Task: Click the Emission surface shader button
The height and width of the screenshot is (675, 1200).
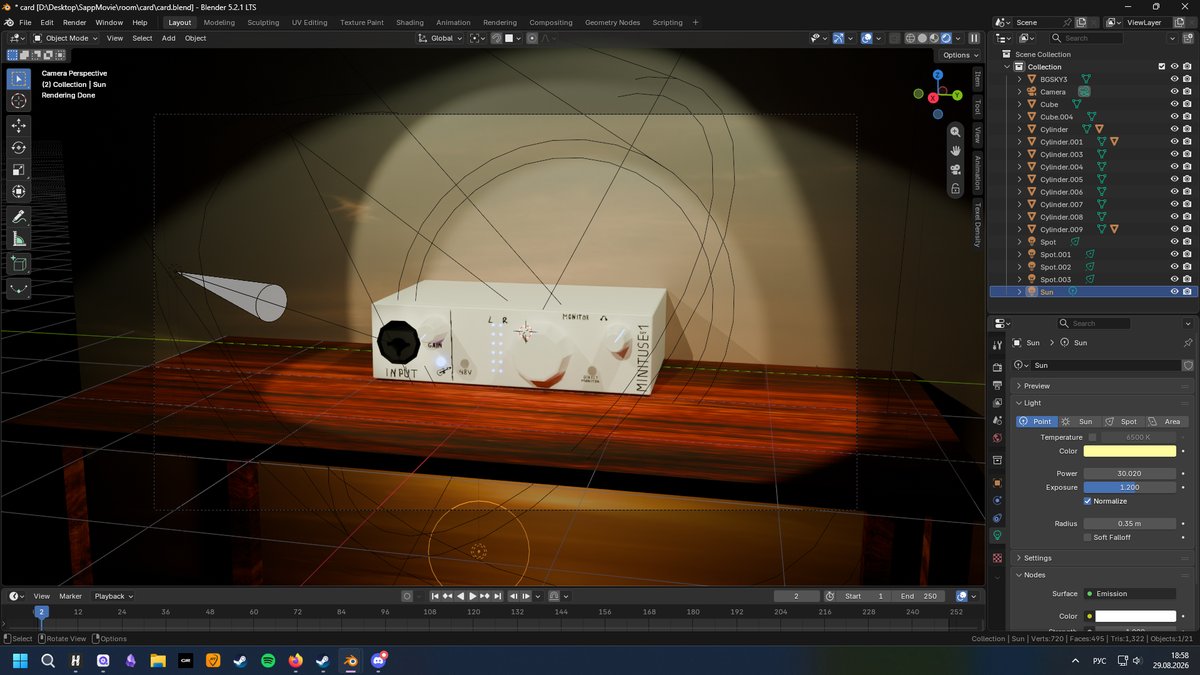Action: pyautogui.click(x=1130, y=594)
